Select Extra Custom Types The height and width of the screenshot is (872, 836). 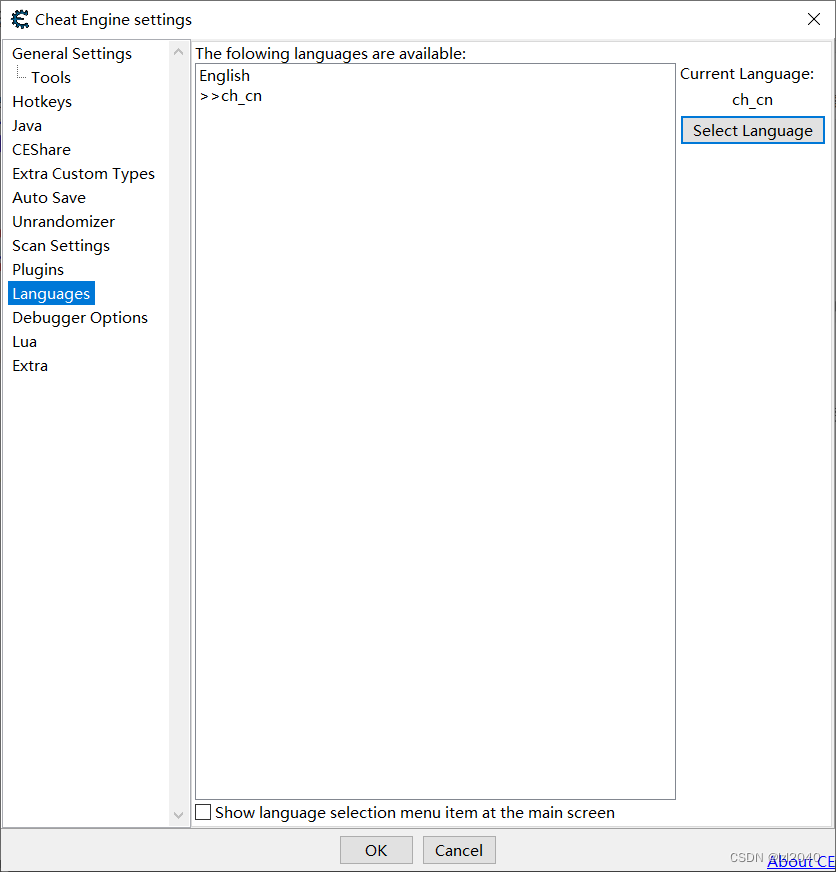point(83,174)
